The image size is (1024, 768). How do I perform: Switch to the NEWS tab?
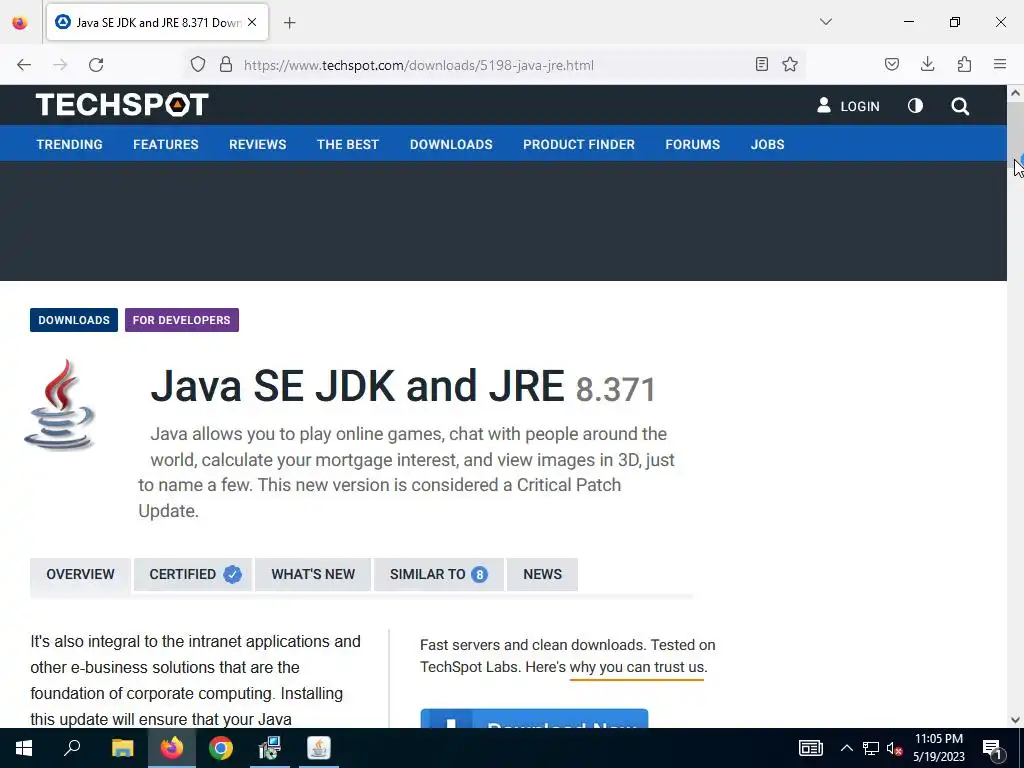[x=542, y=574]
